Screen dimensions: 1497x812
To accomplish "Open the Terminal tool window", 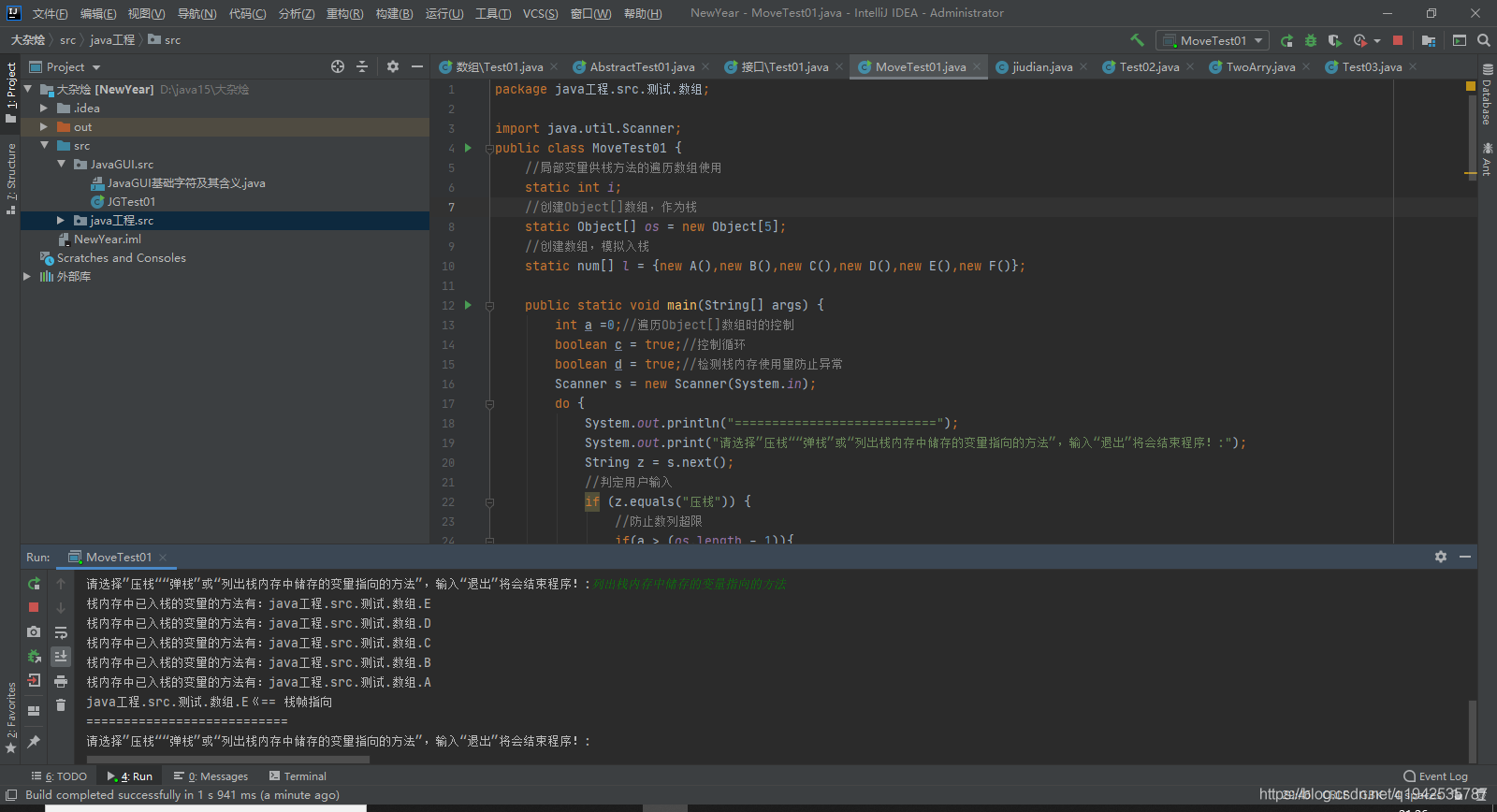I will click(x=298, y=776).
